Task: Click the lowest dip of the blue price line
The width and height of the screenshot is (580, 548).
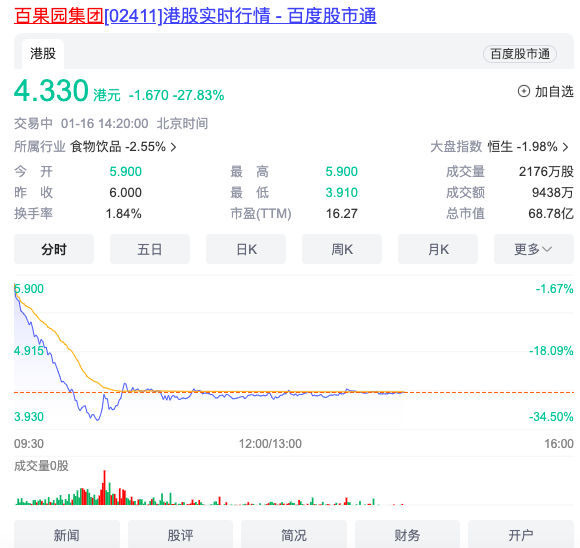Action: pos(98,420)
